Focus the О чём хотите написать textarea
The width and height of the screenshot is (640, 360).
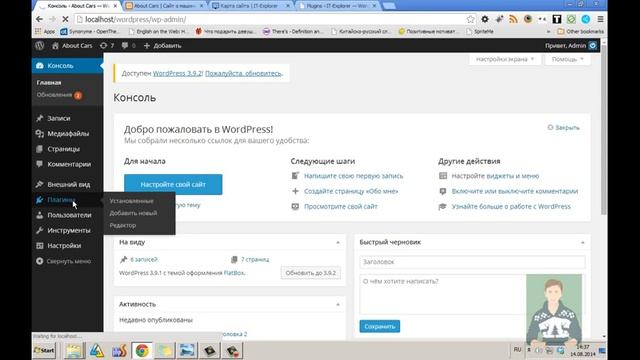click(472, 295)
